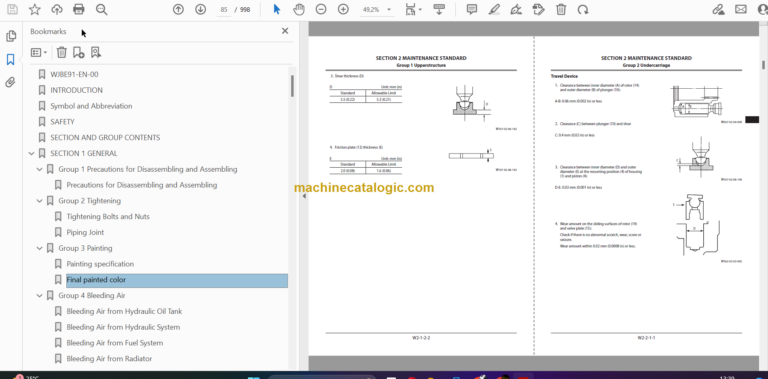
Task: Open Bleeding Air from Hydraulic Oil Tank
Action: 124,311
